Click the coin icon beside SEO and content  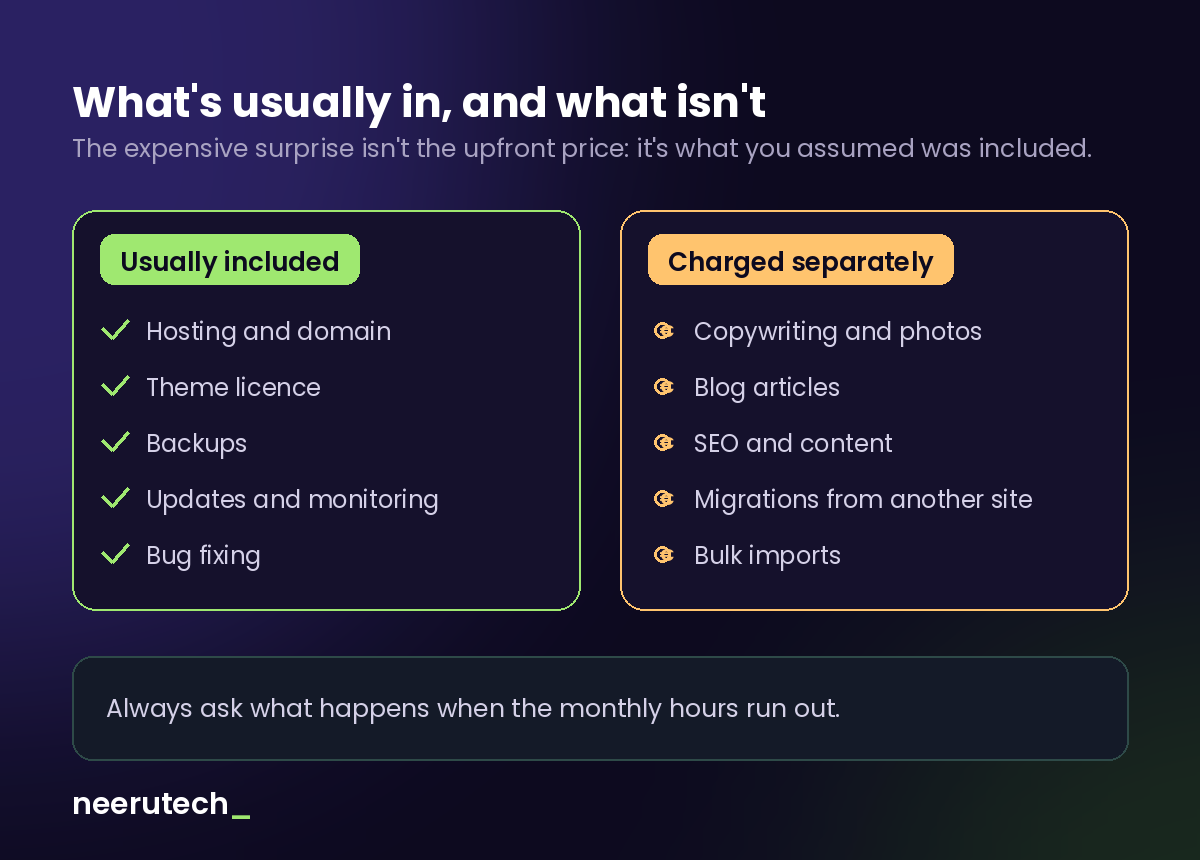point(663,442)
